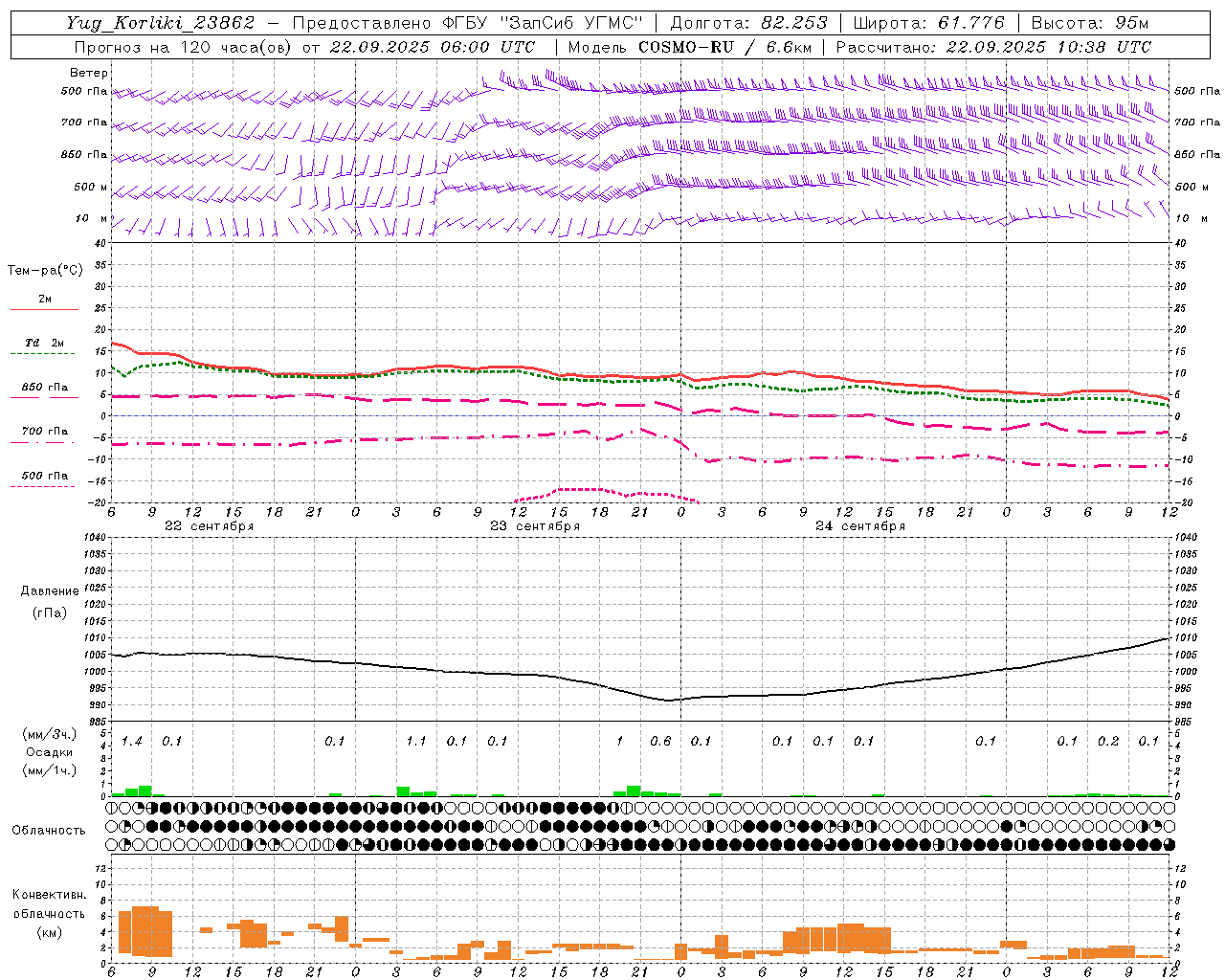Click the 500 гПа temperature legend entry
1225x980 pixels.
point(44,475)
